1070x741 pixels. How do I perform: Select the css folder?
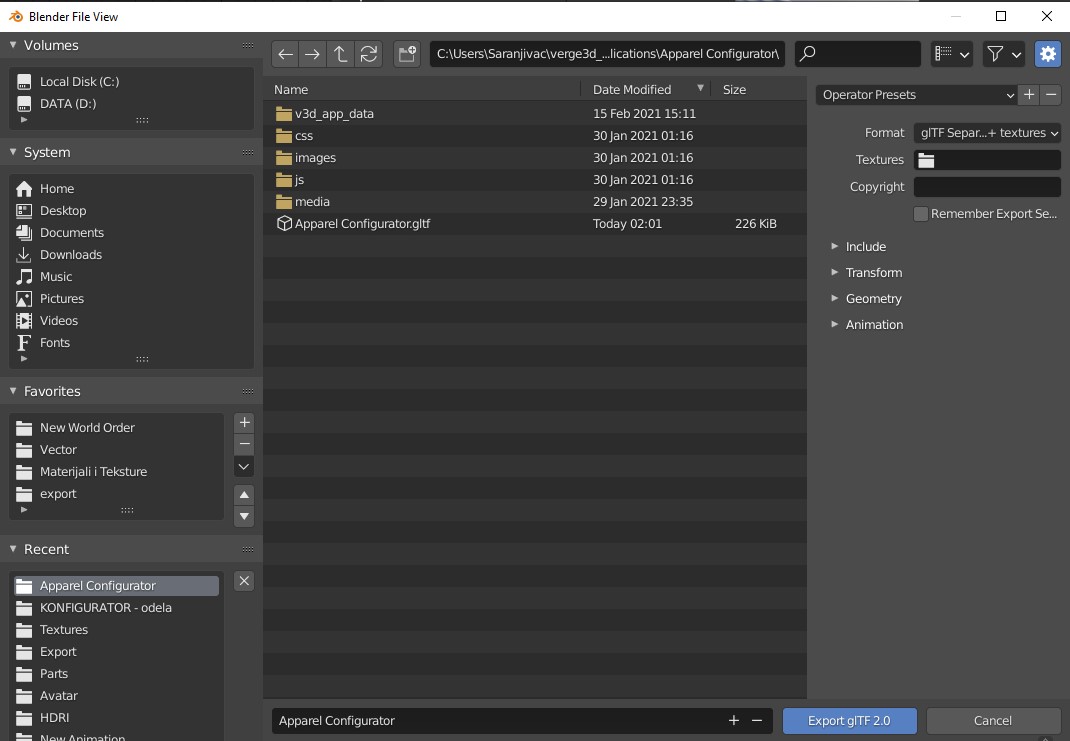tap(535, 136)
